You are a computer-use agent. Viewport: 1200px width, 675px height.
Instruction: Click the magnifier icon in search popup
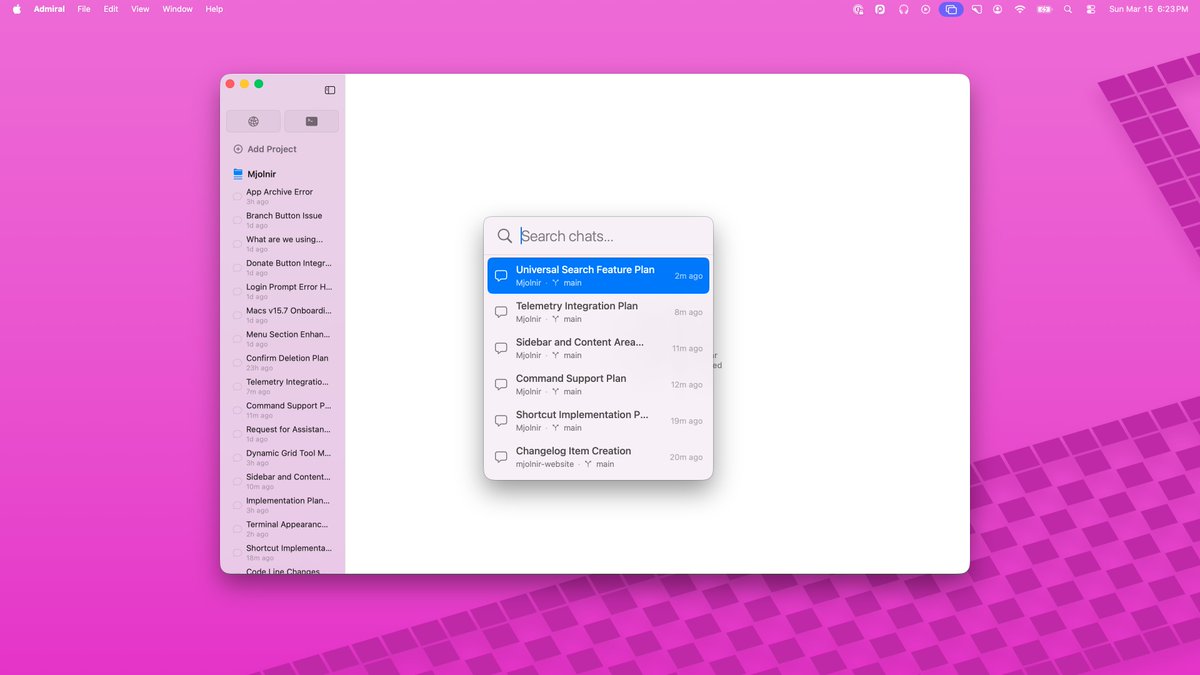[x=505, y=236]
